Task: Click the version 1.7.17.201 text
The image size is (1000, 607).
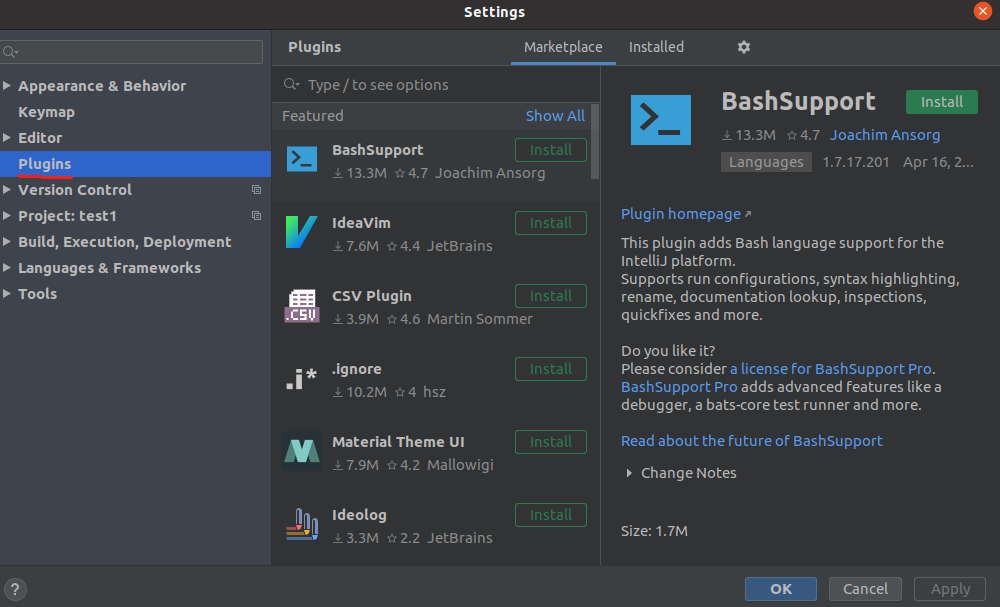Action: pyautogui.click(x=855, y=162)
